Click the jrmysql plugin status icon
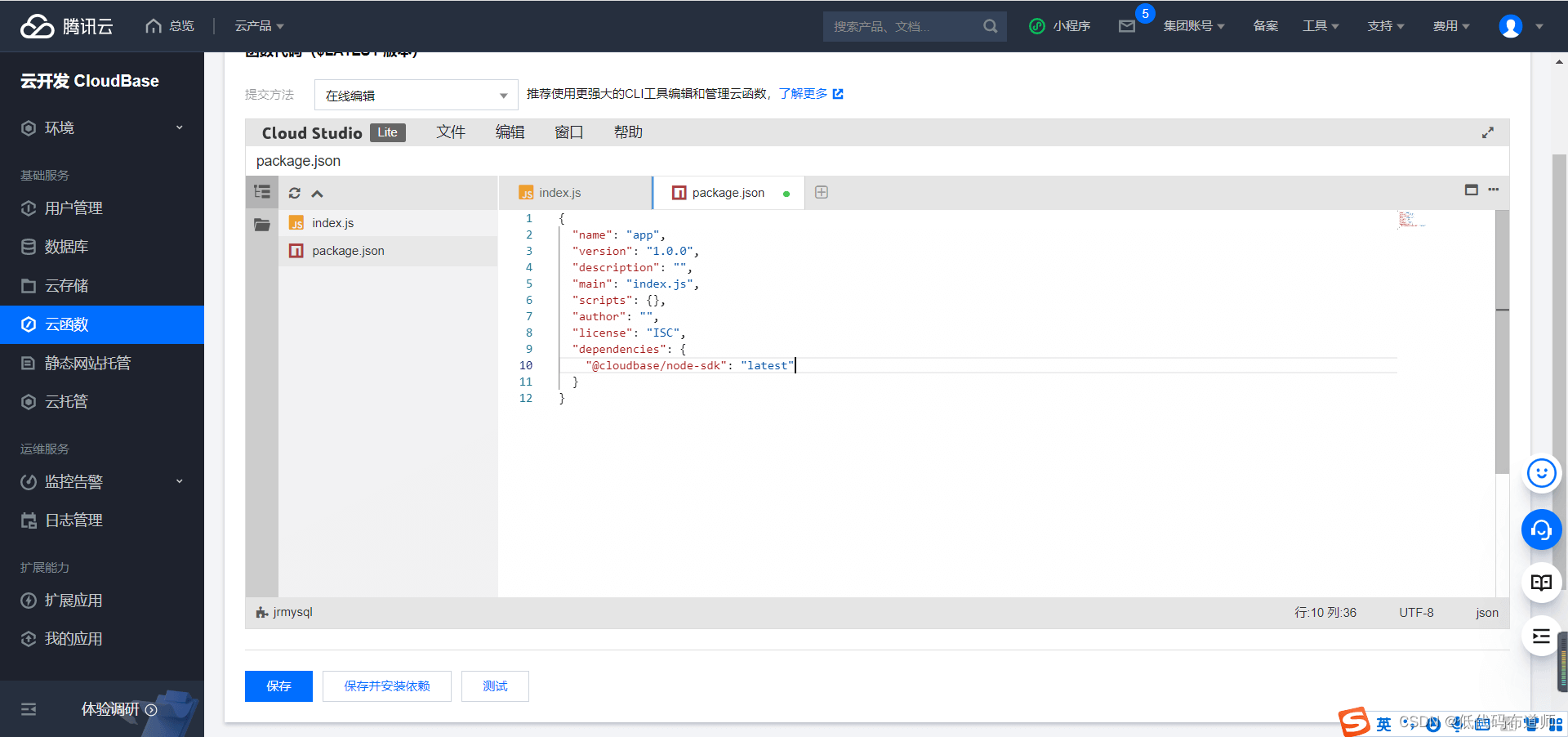This screenshot has height=737, width=1568. click(261, 612)
